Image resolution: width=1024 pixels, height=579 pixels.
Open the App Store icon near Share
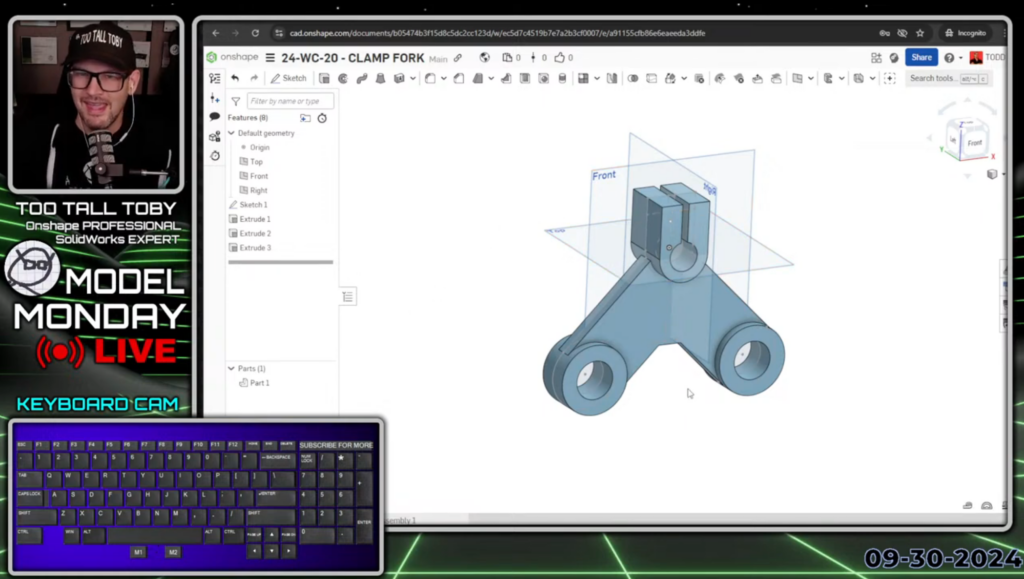[x=876, y=58]
